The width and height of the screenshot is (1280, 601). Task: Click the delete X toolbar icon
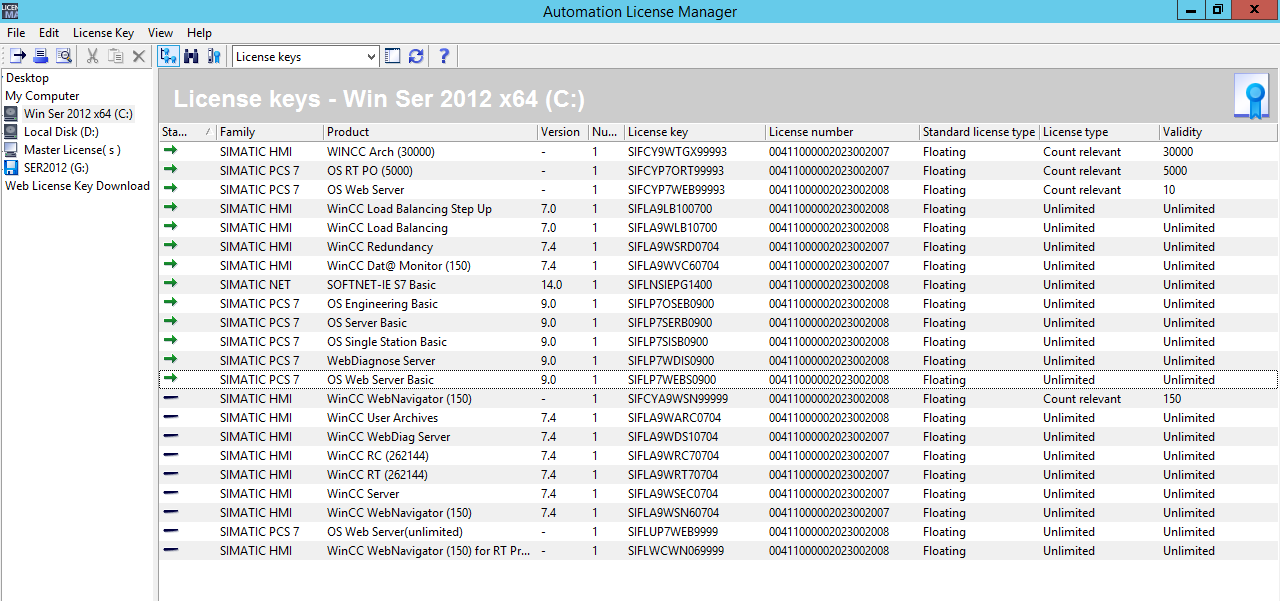pyautogui.click(x=139, y=56)
